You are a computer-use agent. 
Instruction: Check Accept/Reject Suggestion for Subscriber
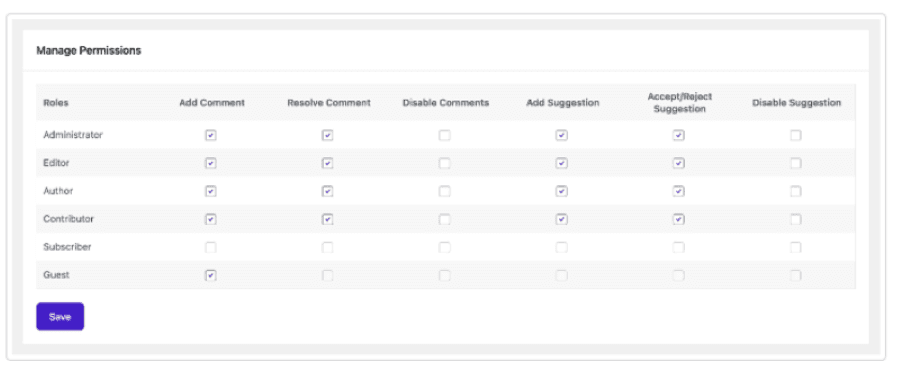coord(678,248)
